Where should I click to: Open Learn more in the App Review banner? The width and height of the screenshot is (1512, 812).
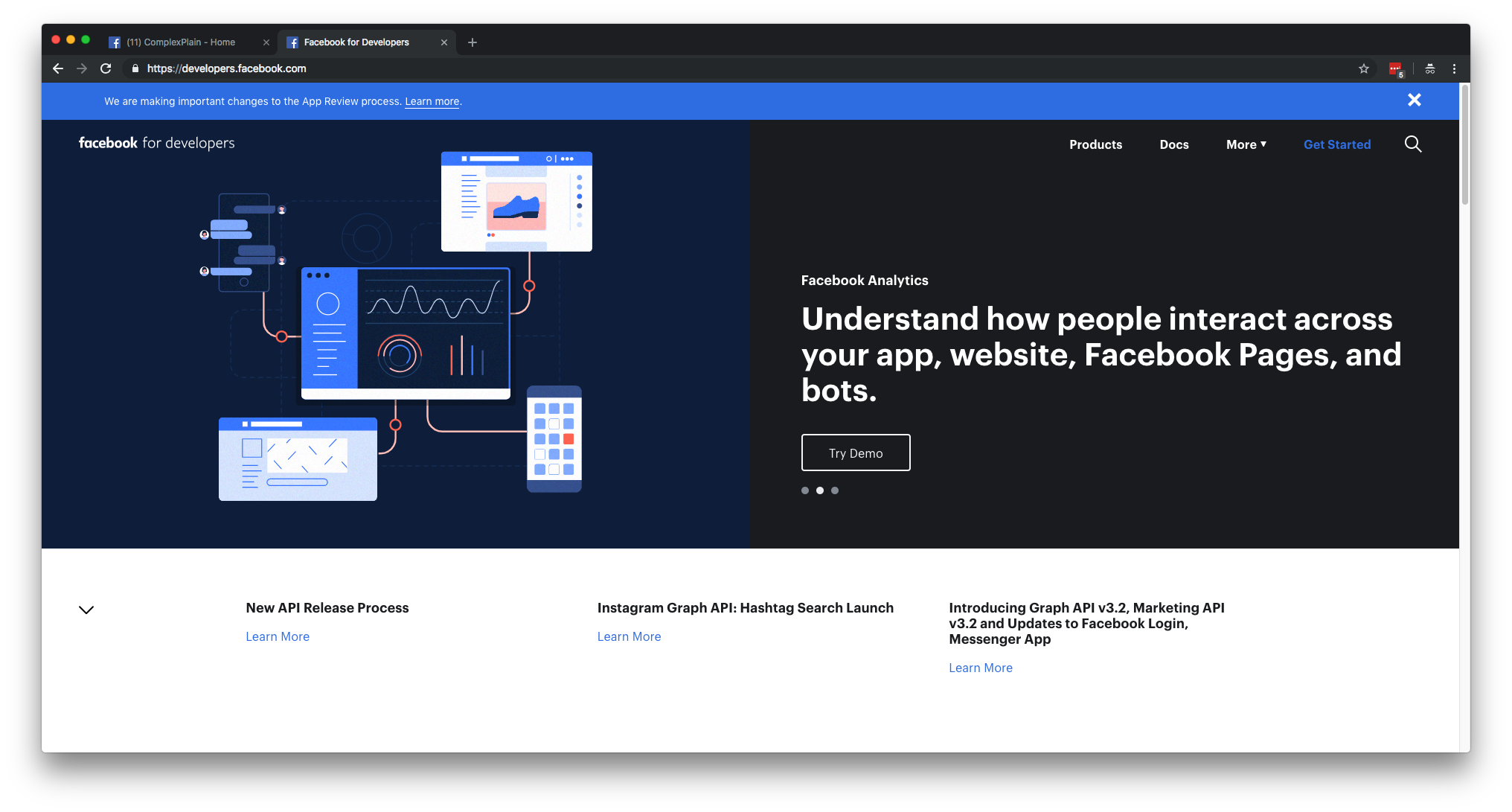(432, 101)
